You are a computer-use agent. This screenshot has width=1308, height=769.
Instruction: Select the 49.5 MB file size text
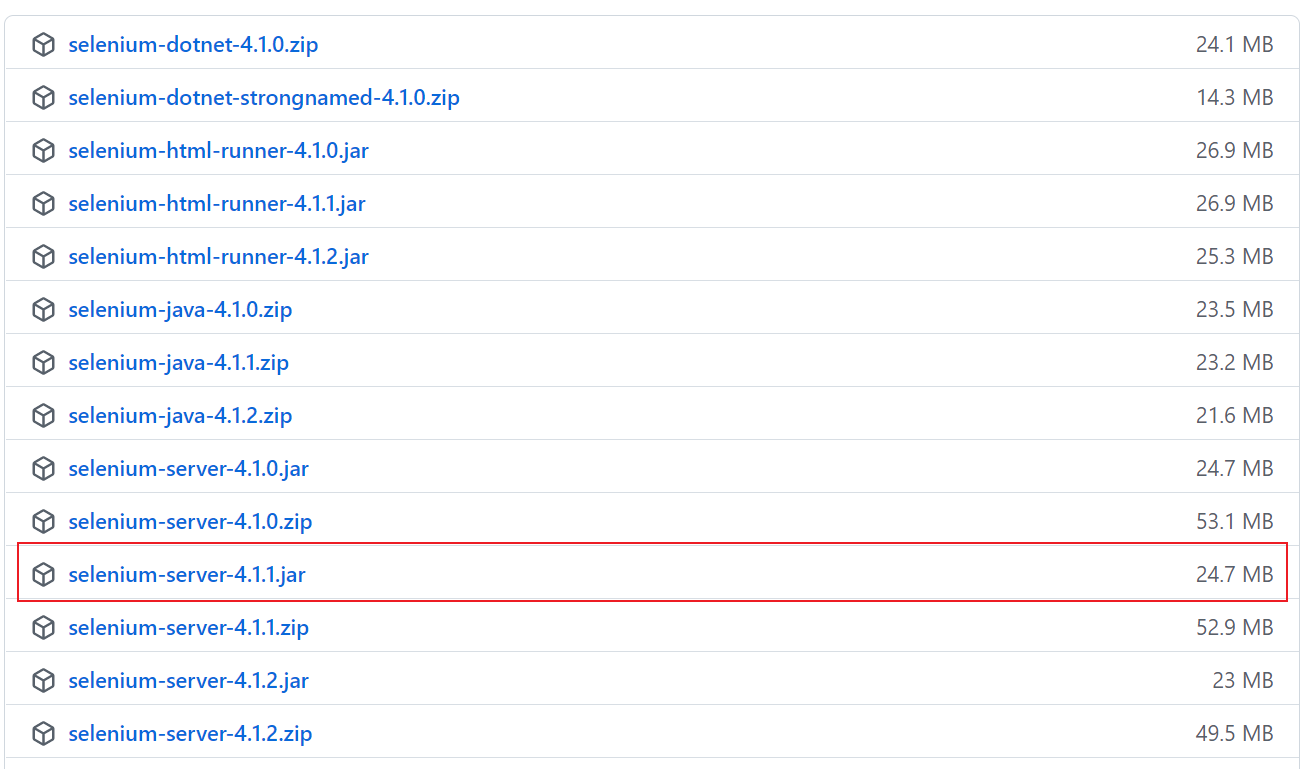(x=1234, y=734)
